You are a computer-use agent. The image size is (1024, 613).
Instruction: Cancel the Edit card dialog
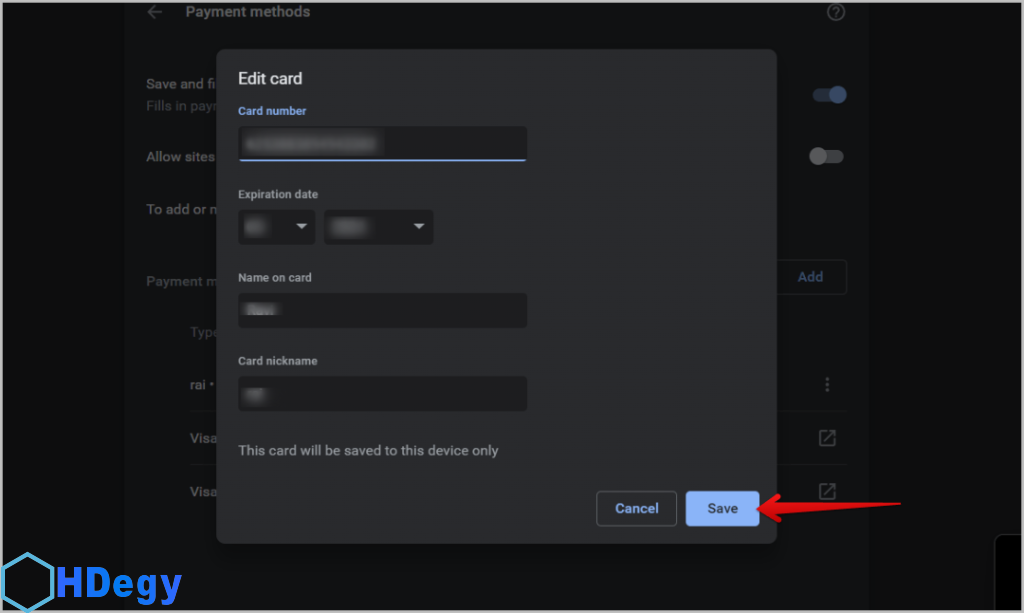pos(636,508)
